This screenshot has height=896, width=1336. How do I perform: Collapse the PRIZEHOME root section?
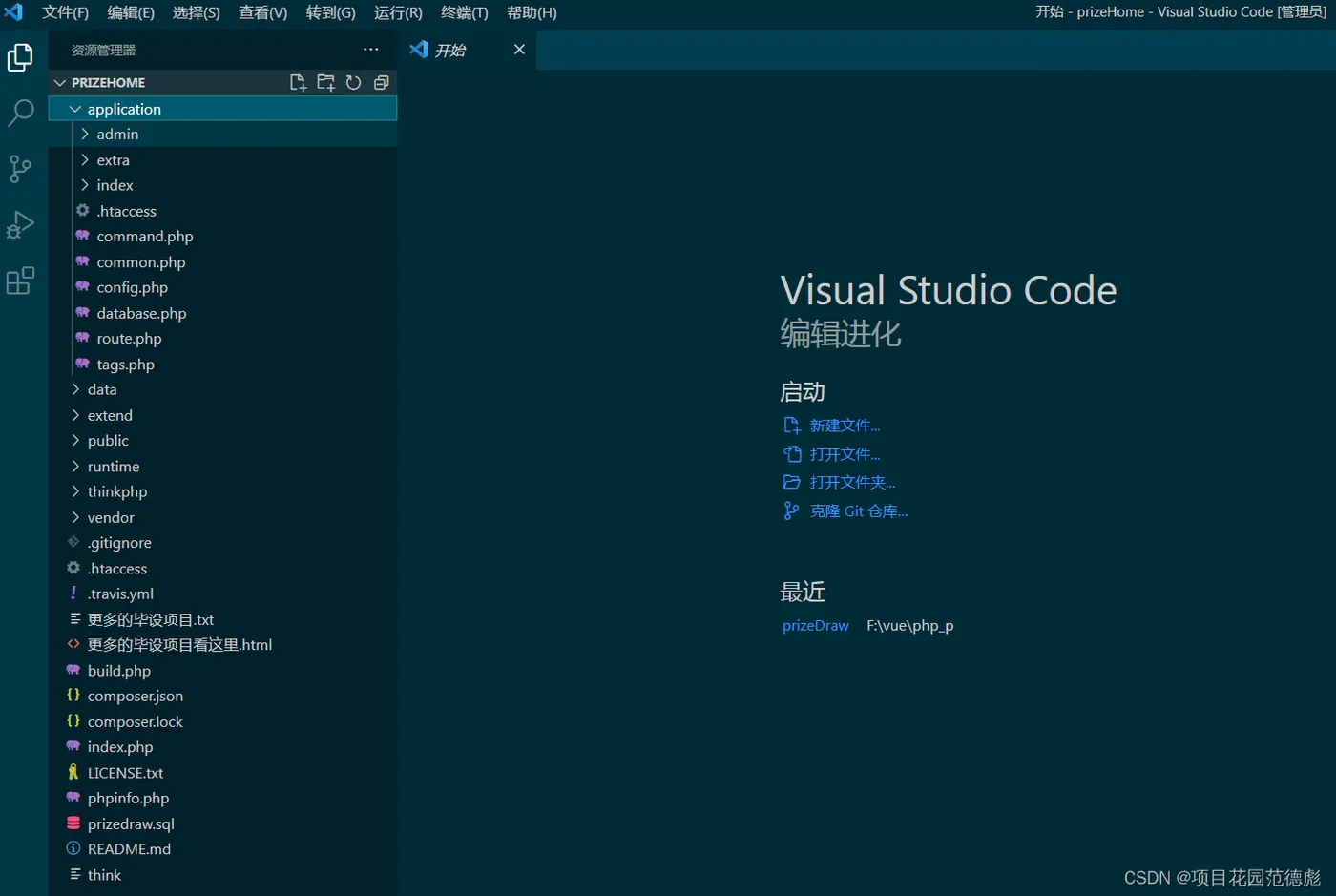coord(222,83)
